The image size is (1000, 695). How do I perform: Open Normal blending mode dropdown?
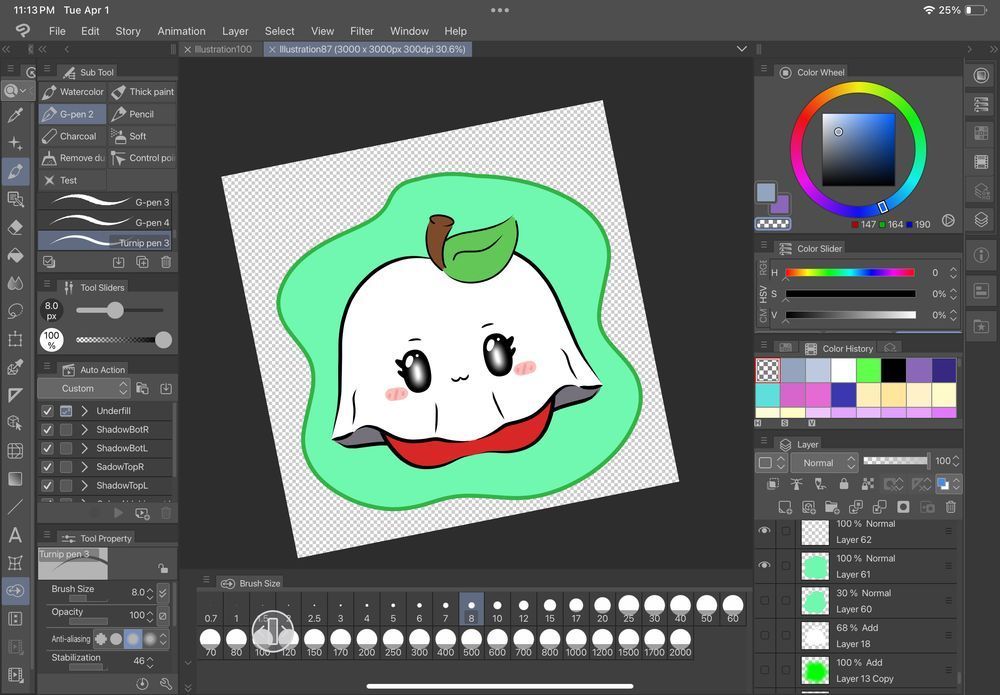click(x=825, y=463)
